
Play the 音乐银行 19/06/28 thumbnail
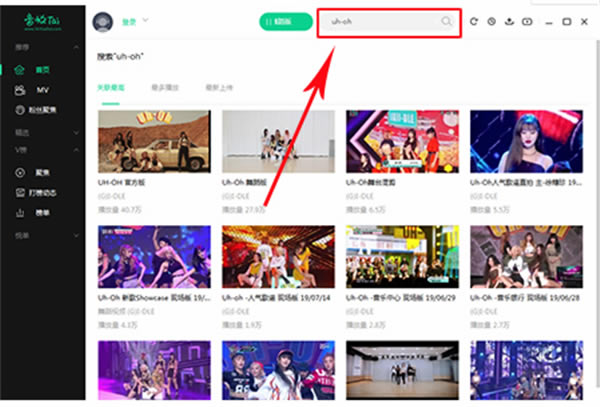pyautogui.click(x=527, y=257)
